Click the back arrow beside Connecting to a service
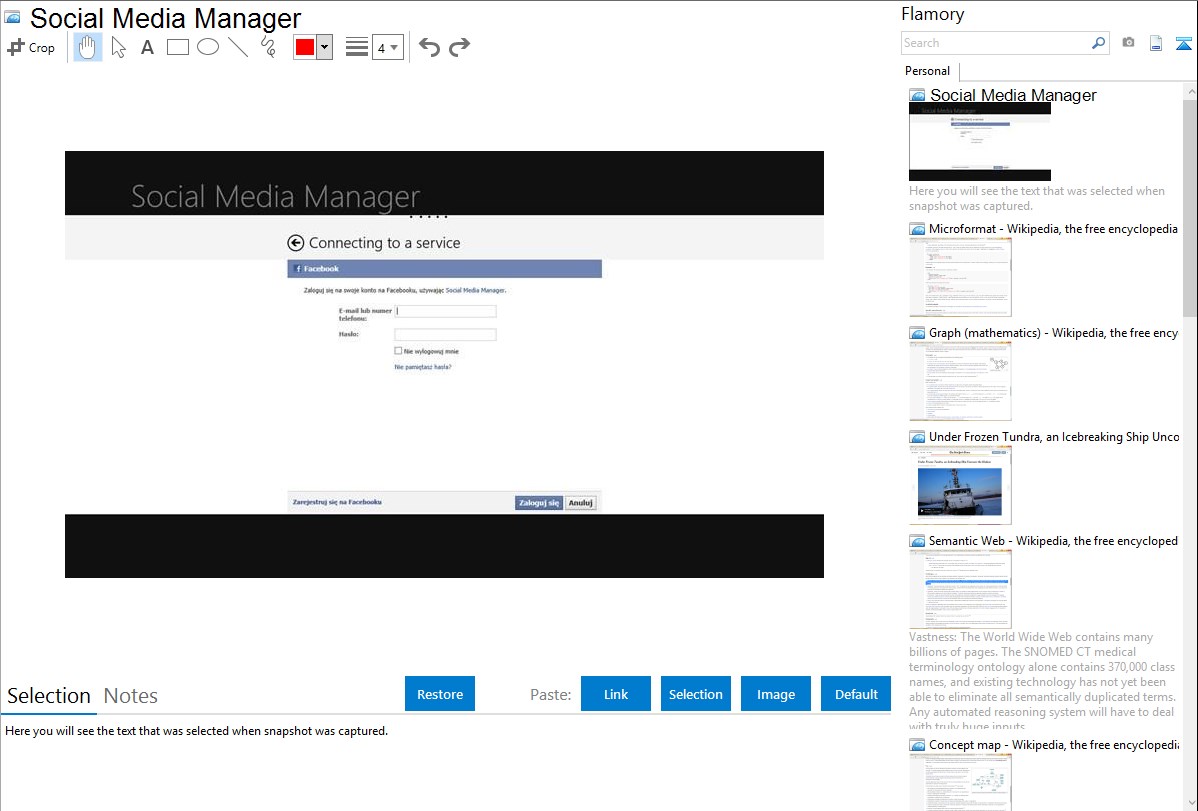Image resolution: width=1198 pixels, height=811 pixels. pos(296,243)
